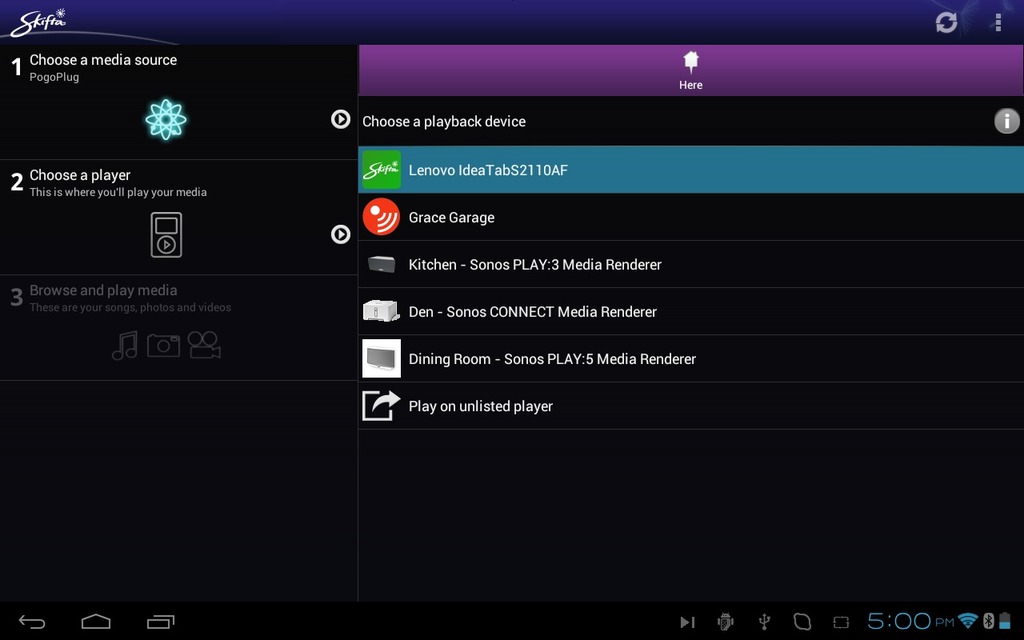
Task: Select Grace Garage playback device
Action: [691, 217]
